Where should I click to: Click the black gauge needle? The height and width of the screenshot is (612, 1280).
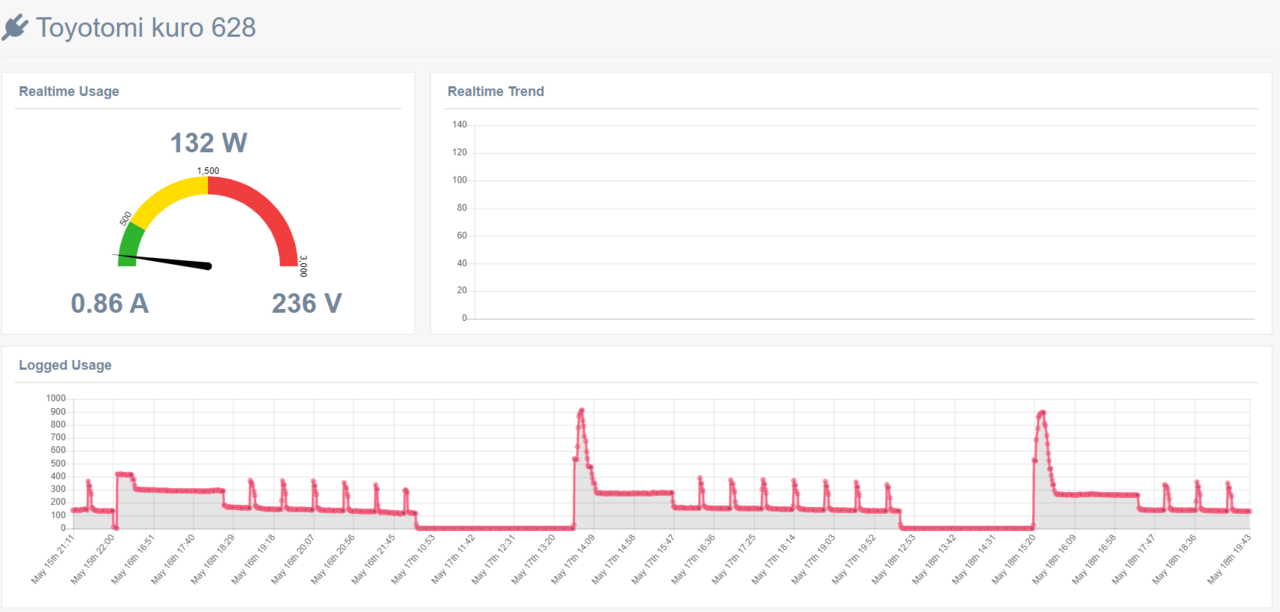163,260
